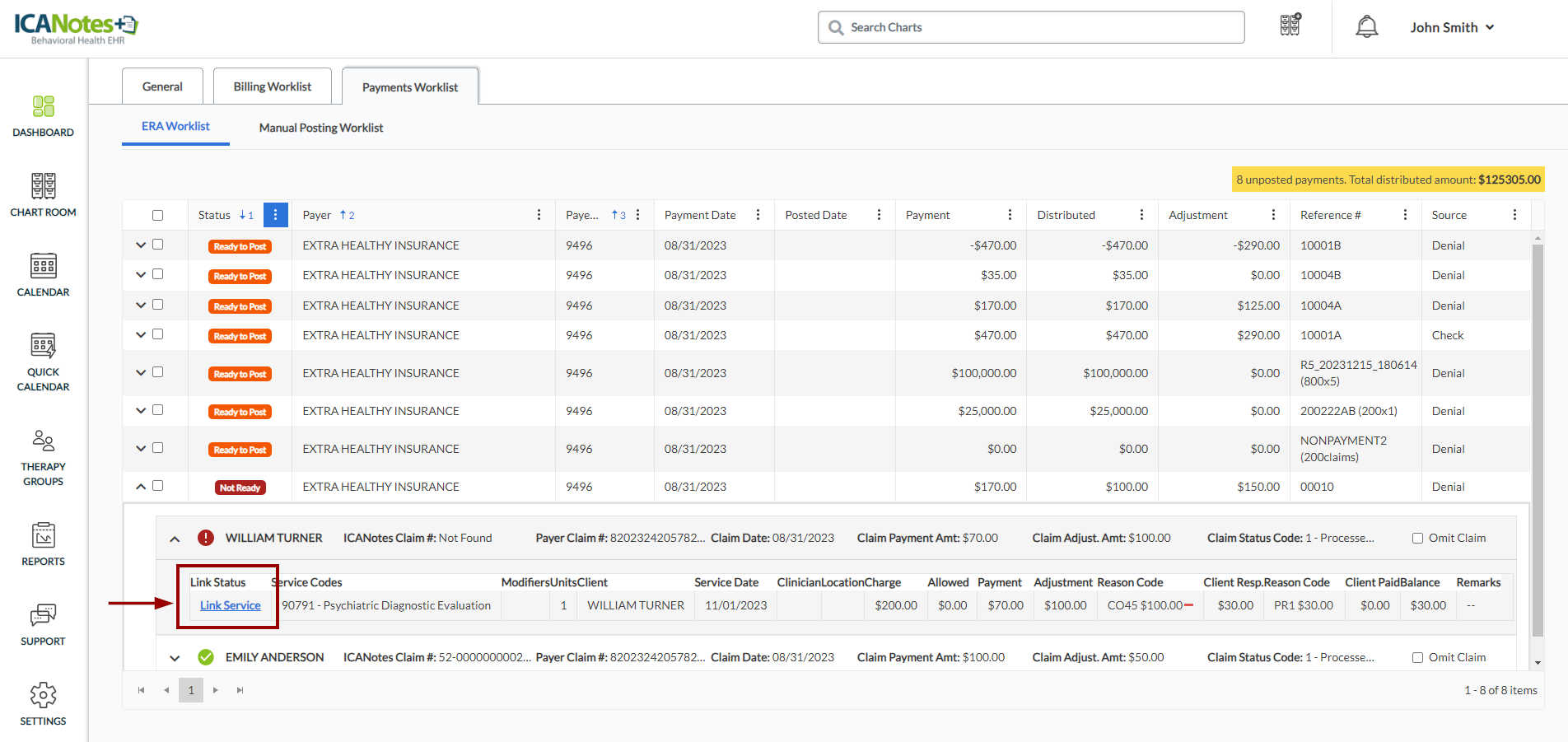The width and height of the screenshot is (1568, 742).
Task: Check the row with reference 10001A
Action: (x=158, y=334)
